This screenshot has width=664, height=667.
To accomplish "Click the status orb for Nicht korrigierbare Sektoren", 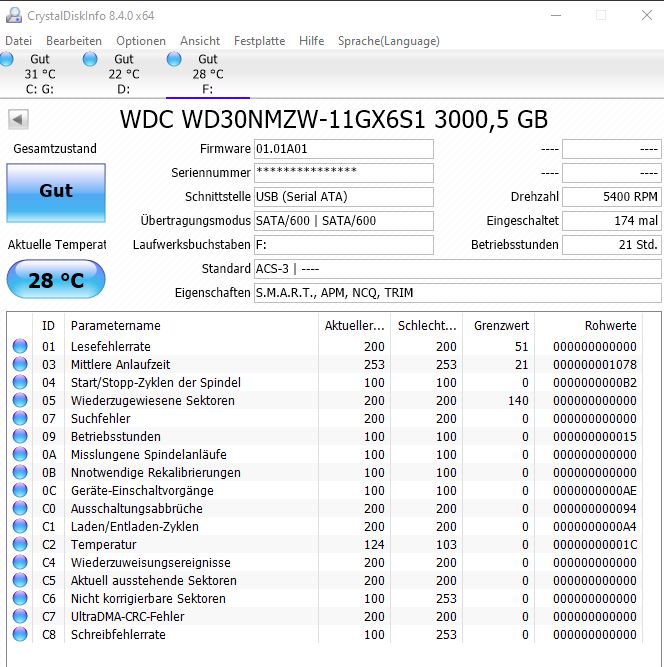I will coord(20,598).
